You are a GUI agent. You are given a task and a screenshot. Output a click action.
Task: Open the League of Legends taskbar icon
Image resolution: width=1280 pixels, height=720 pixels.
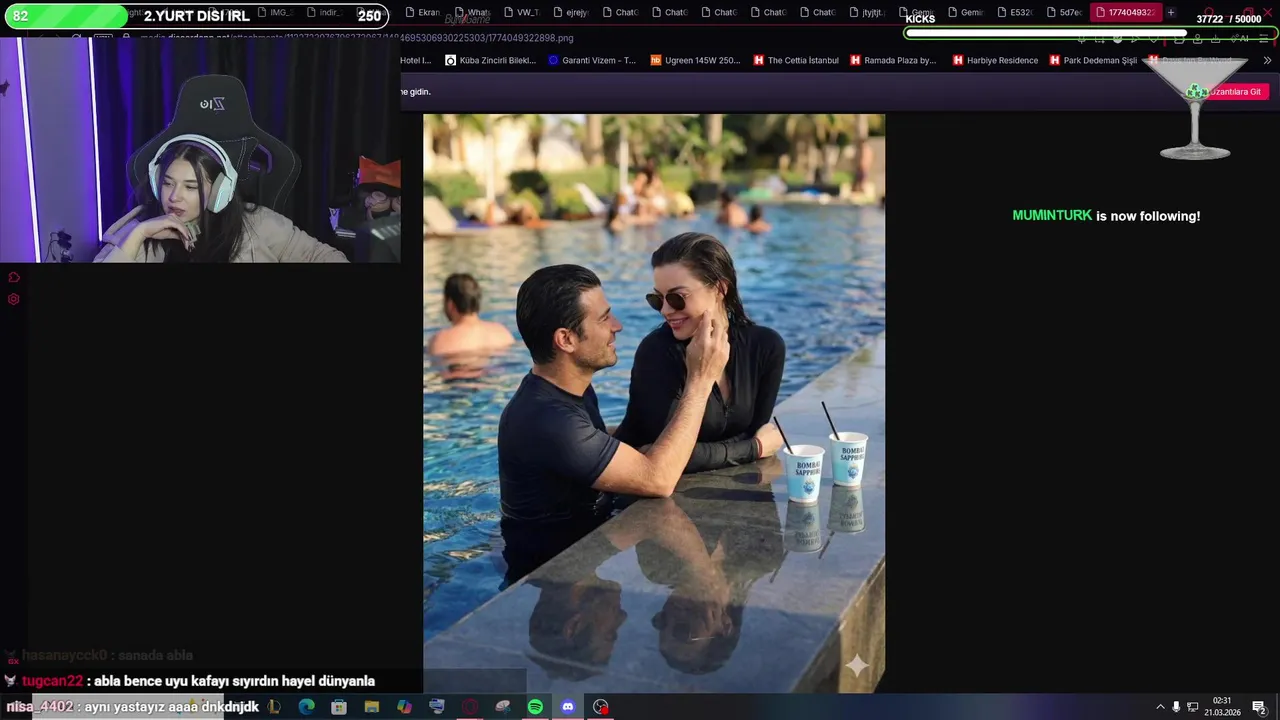[274, 707]
